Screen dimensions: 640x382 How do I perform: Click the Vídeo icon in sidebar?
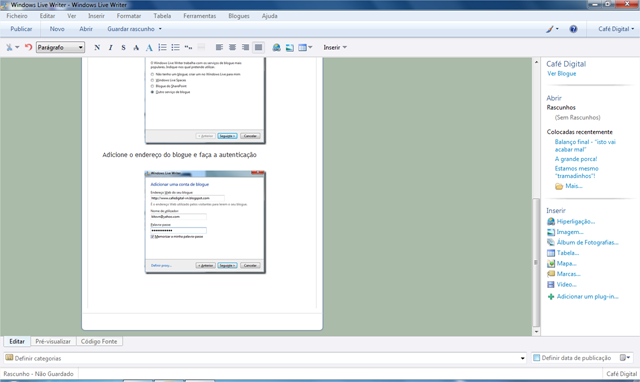pyautogui.click(x=551, y=284)
